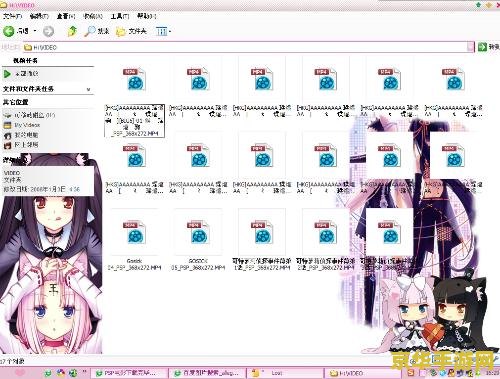Open the 工具(T) menu
Image resolution: width=500 pixels, height=379 pixels.
click(120, 16)
